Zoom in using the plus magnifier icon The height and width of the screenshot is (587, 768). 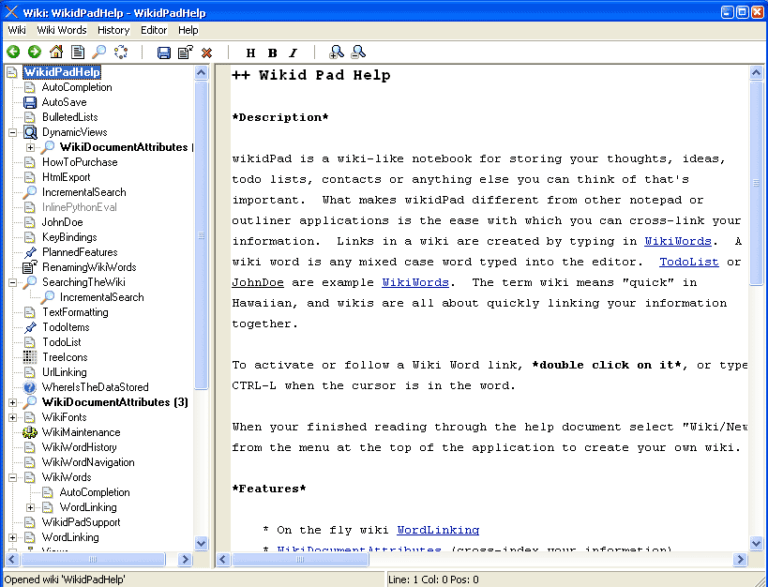(x=336, y=52)
